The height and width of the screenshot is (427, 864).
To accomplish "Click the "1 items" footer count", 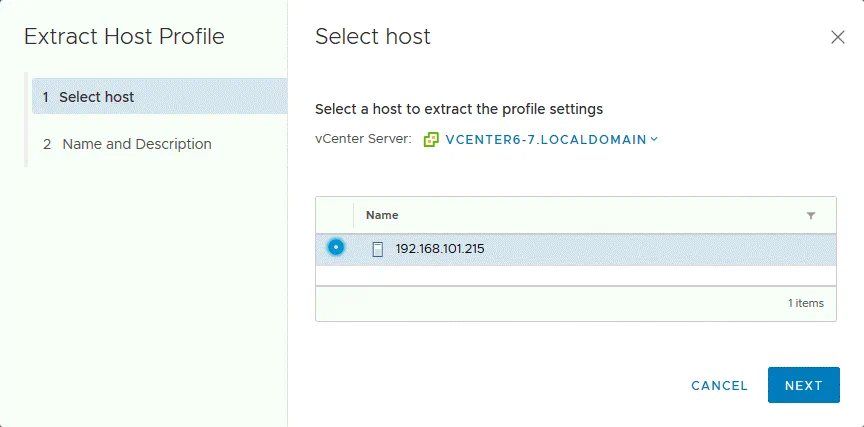I will pos(805,303).
